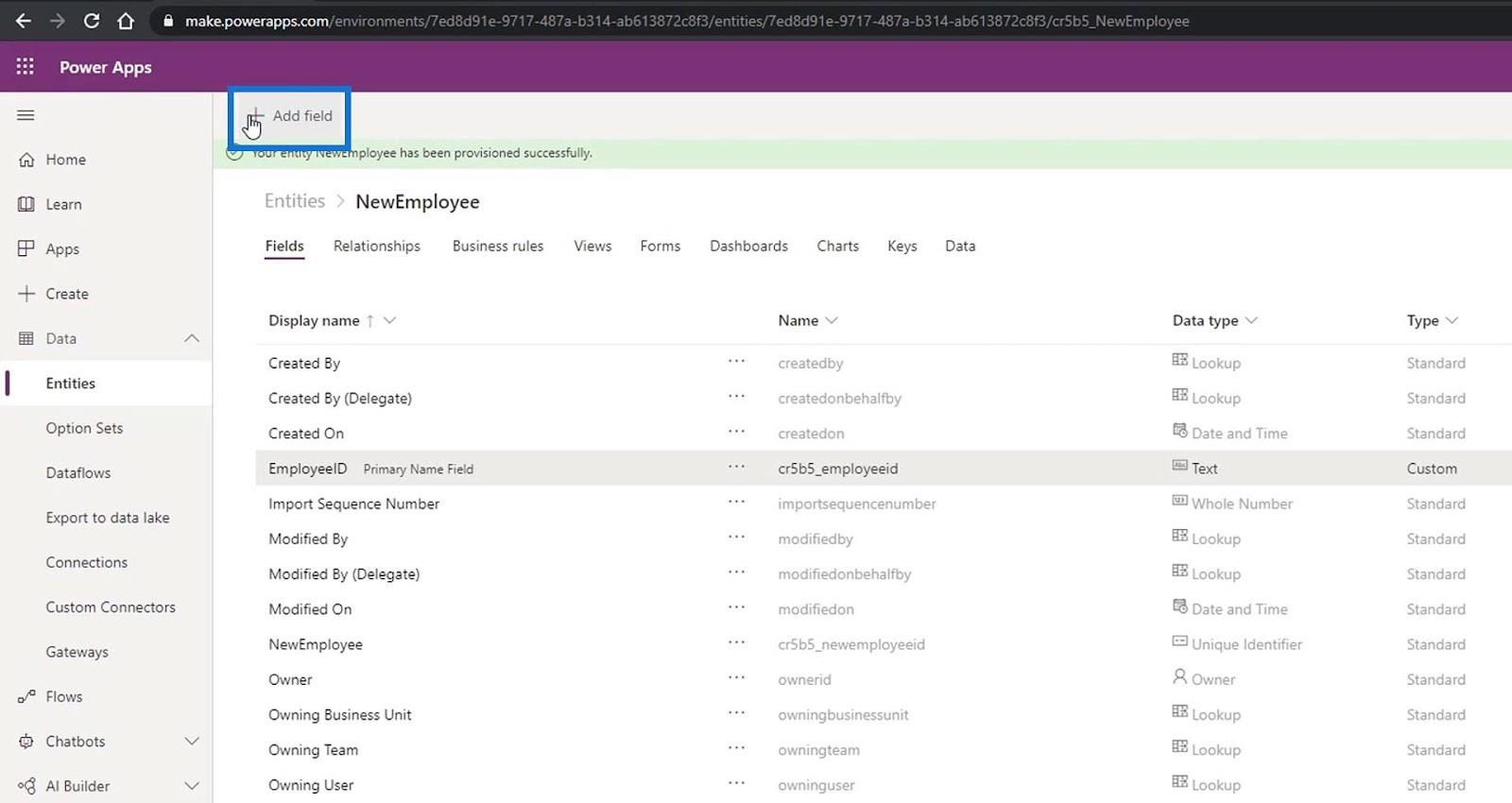Open more options for Owner row
Screen dimensions: 1512x803
[x=736, y=678]
